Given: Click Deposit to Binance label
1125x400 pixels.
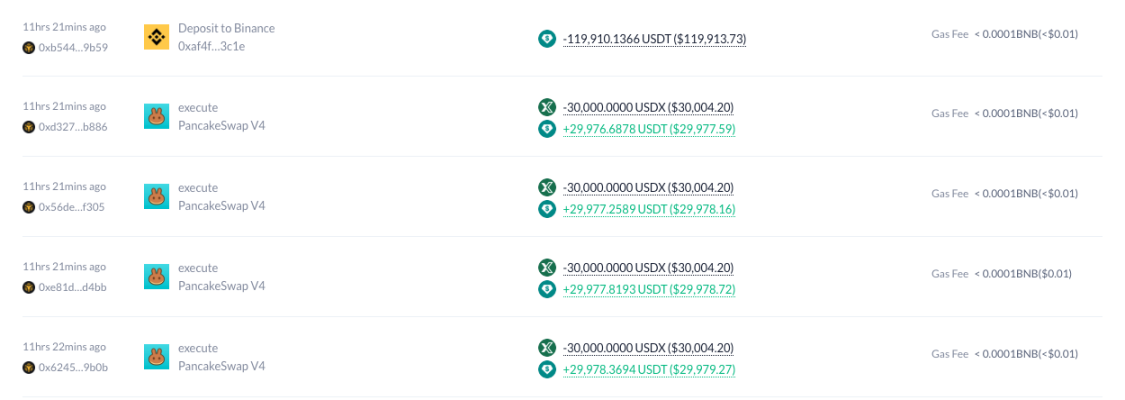Looking at the screenshot, I should pyautogui.click(x=226, y=28).
